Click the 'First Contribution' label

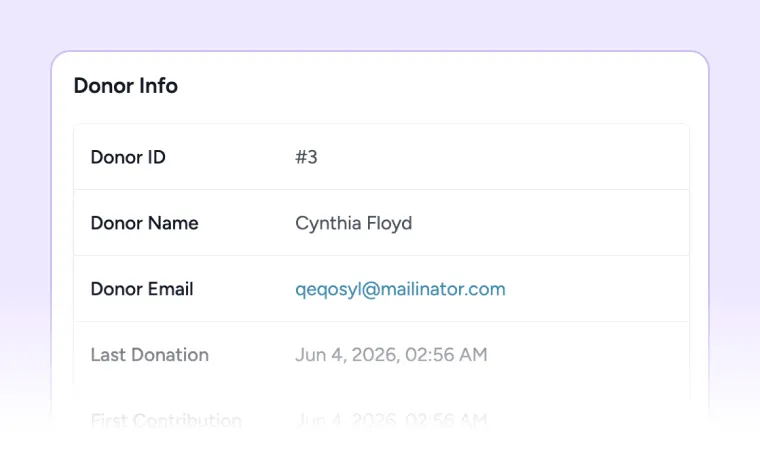coord(166,420)
